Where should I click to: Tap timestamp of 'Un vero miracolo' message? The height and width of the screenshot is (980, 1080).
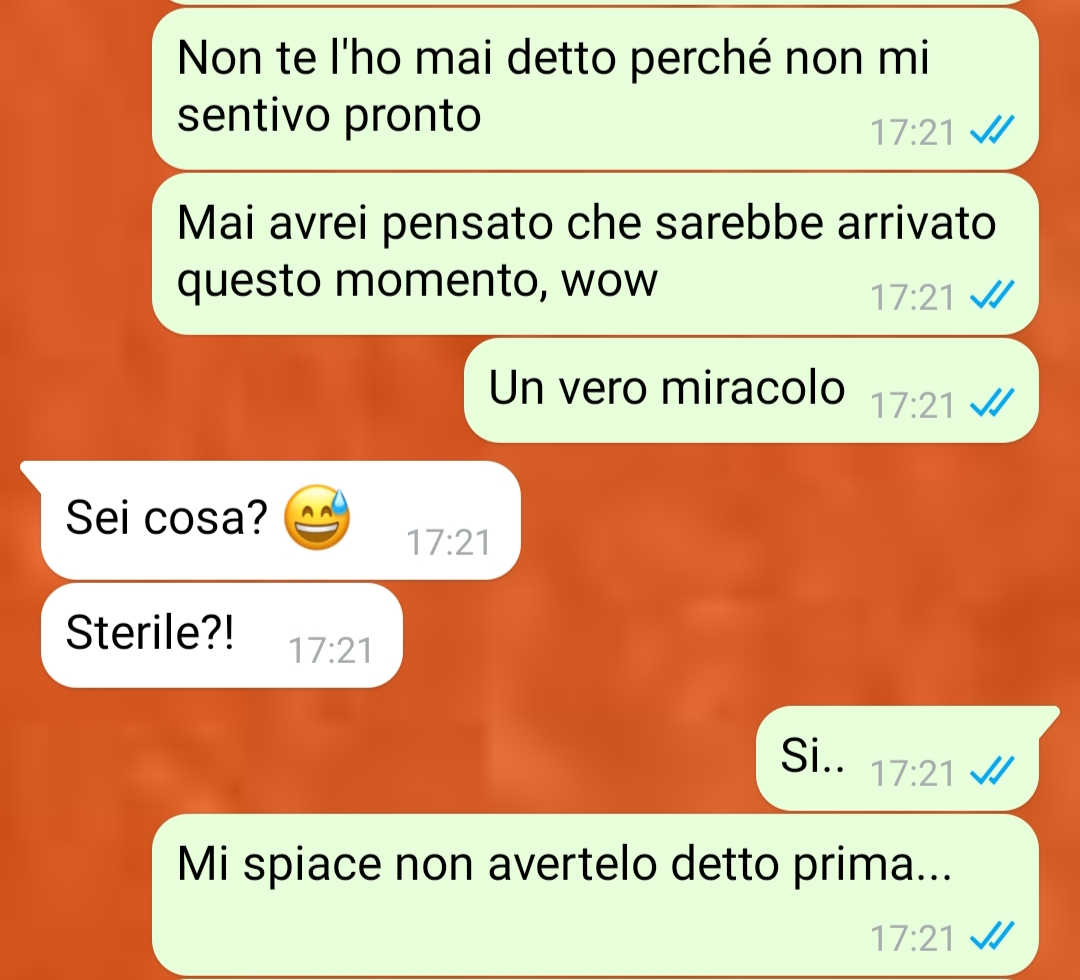(913, 405)
